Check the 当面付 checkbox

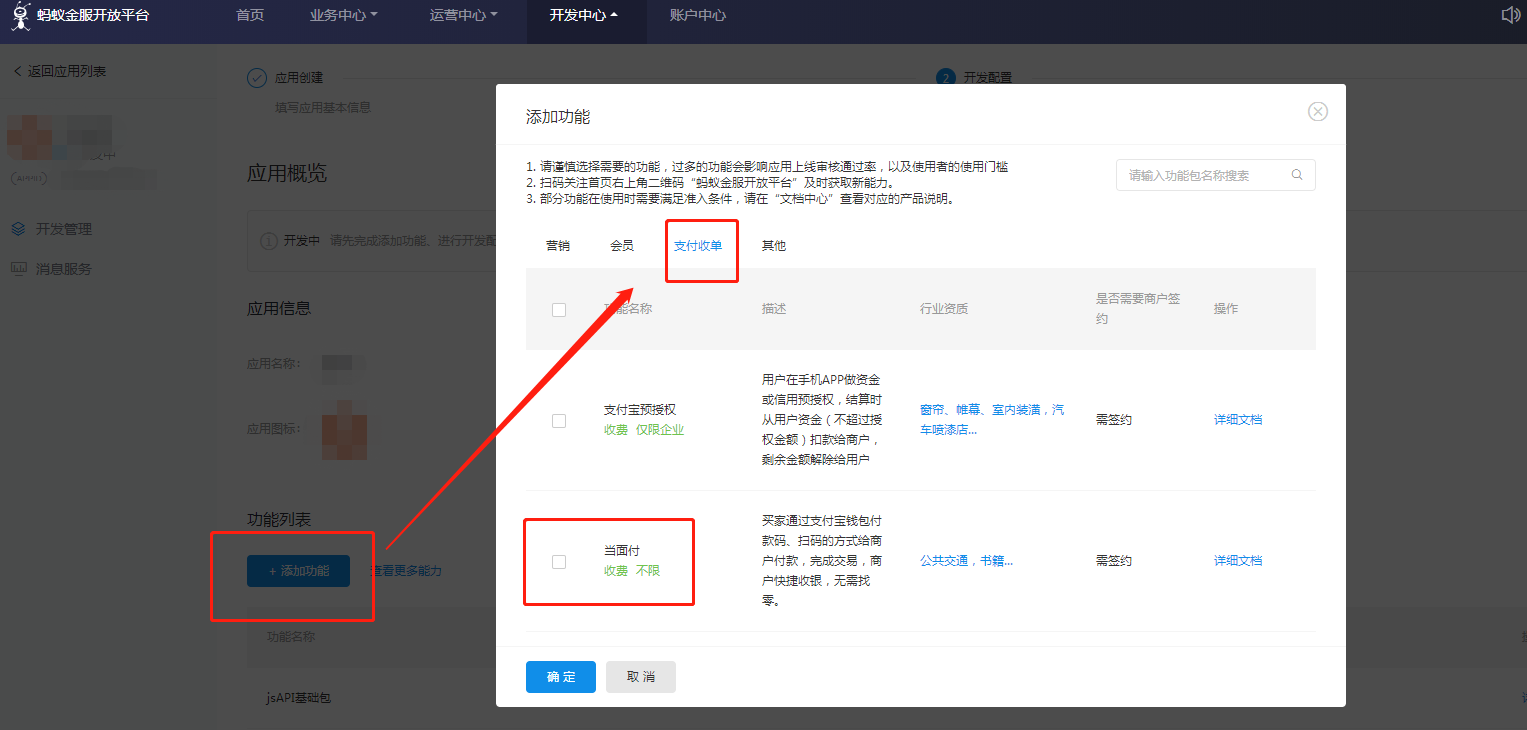559,562
